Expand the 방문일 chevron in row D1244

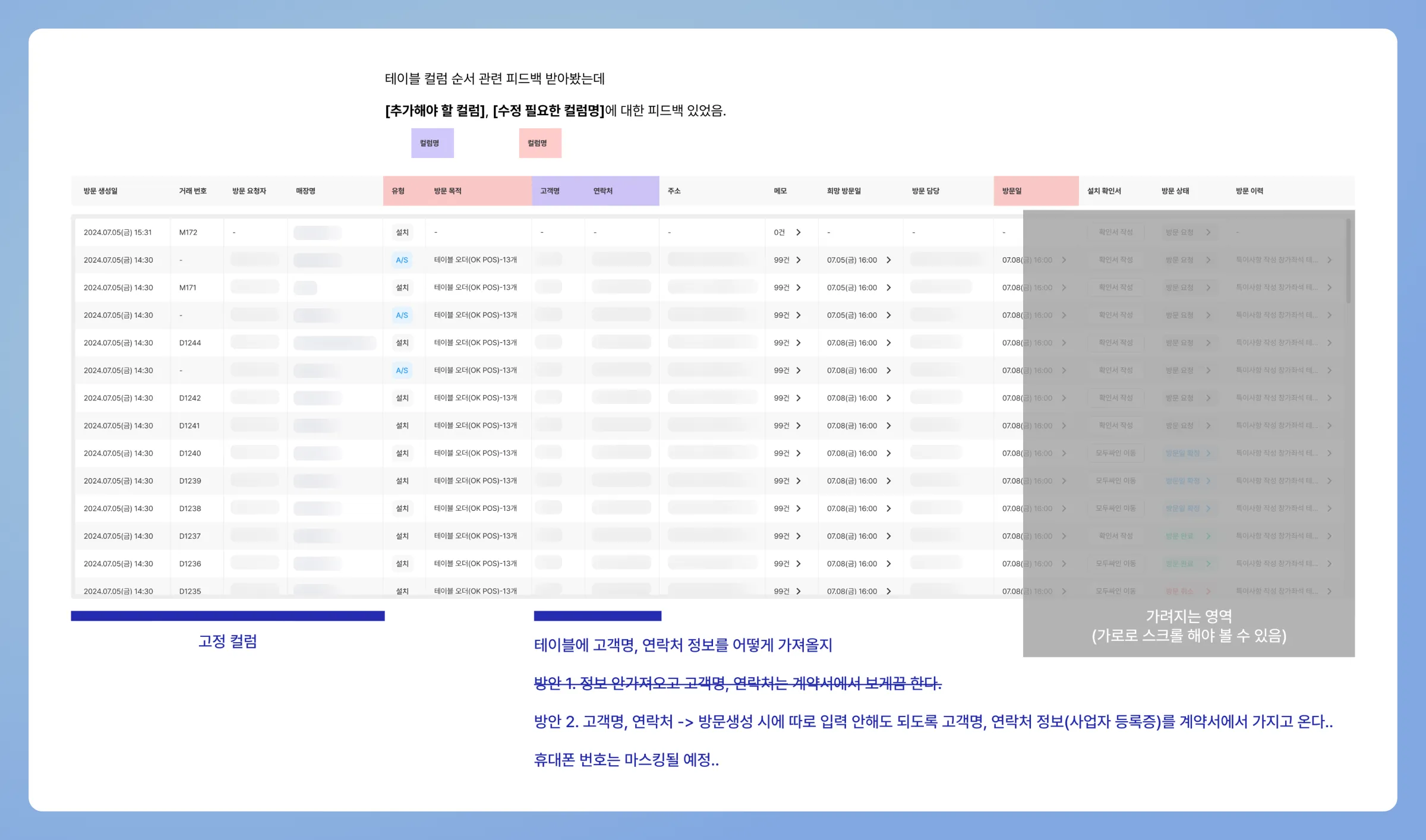(x=1064, y=343)
